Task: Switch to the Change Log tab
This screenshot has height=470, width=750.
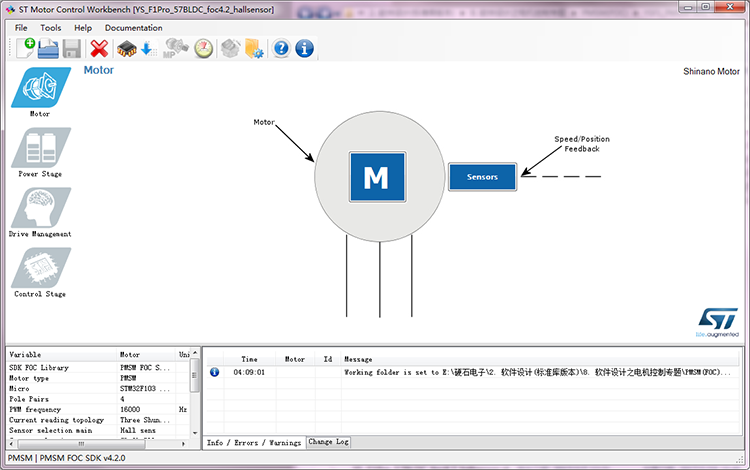Action: [328, 442]
